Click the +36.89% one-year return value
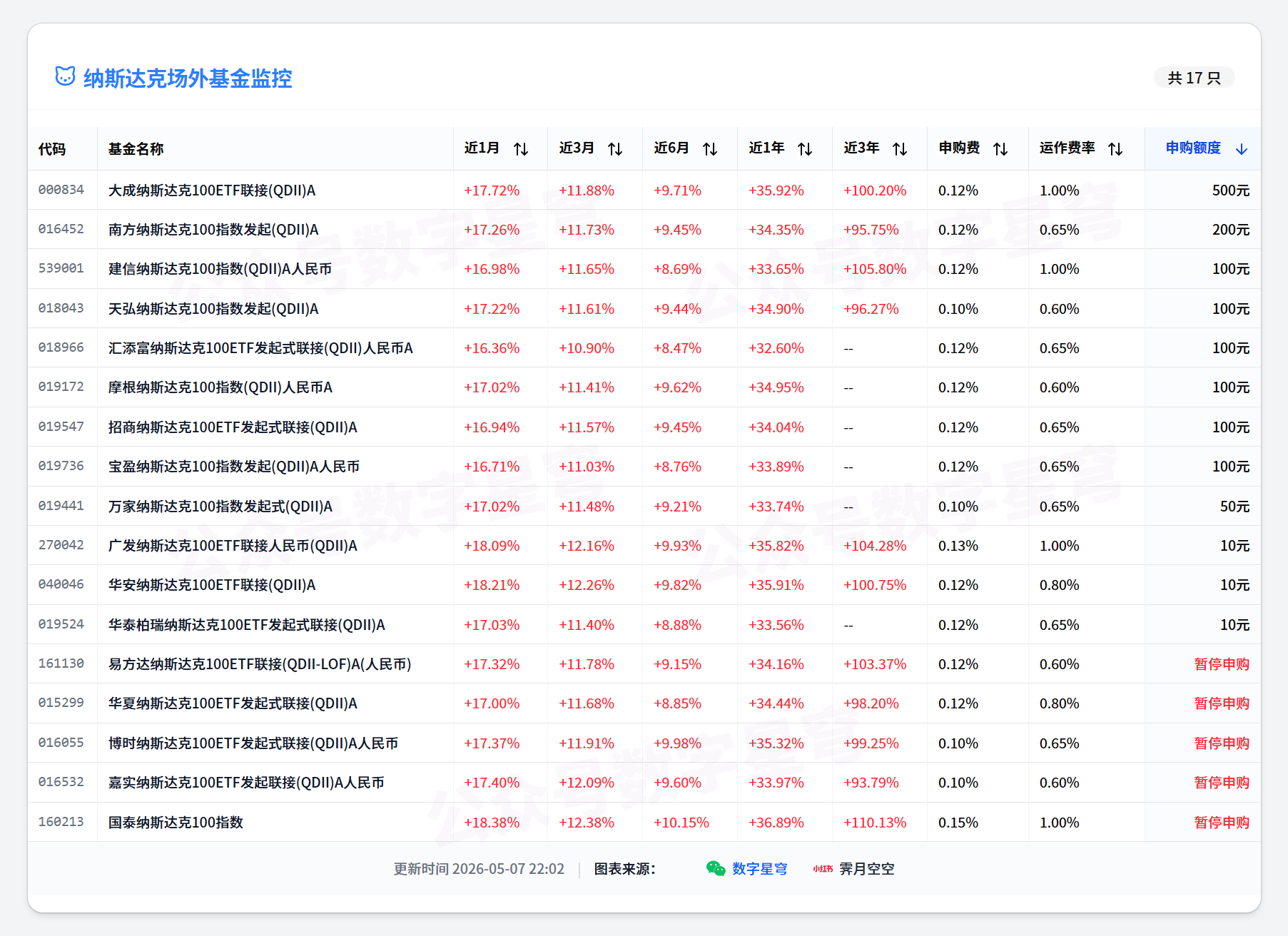Screen dimensions: 1288x936 click(776, 823)
